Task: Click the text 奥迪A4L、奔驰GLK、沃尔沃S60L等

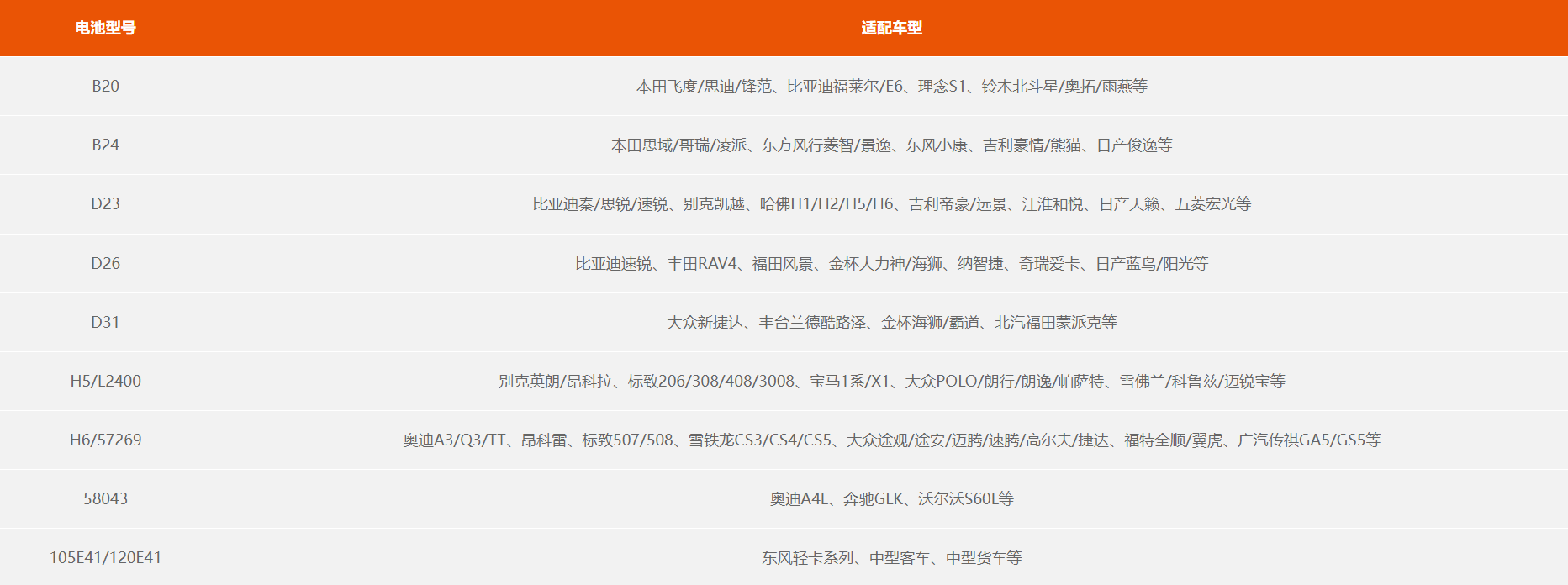Action: click(891, 498)
